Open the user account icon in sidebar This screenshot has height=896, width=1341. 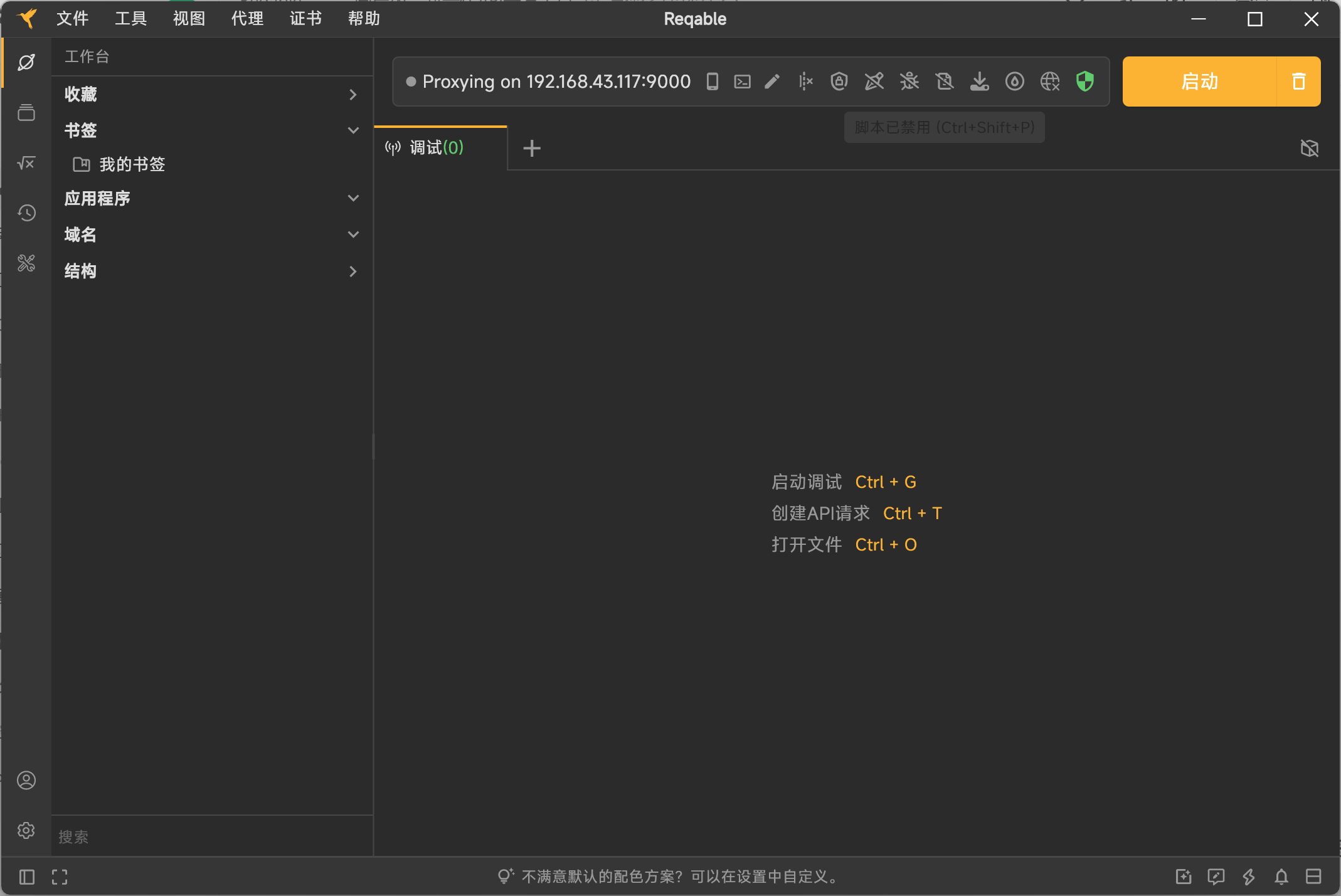[26, 781]
